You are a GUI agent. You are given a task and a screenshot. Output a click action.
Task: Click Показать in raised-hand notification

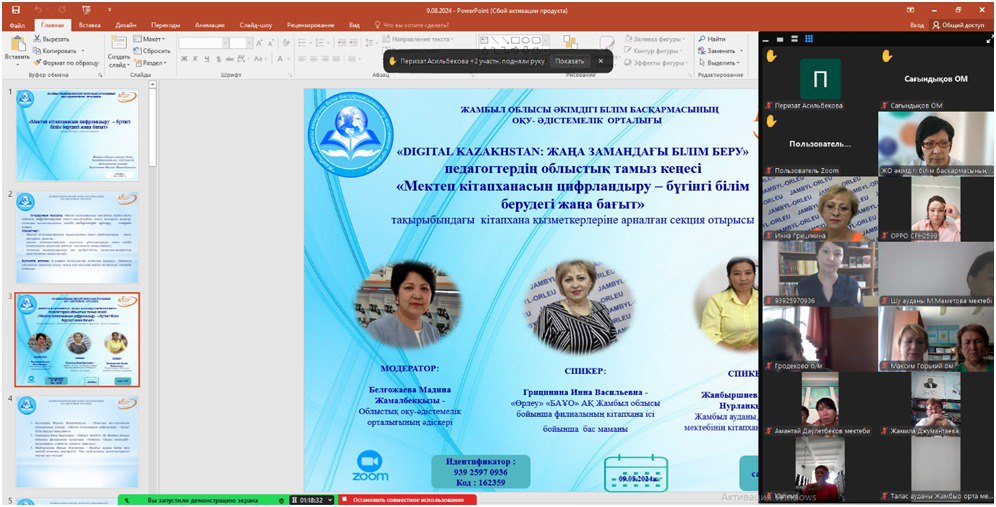tap(569, 61)
